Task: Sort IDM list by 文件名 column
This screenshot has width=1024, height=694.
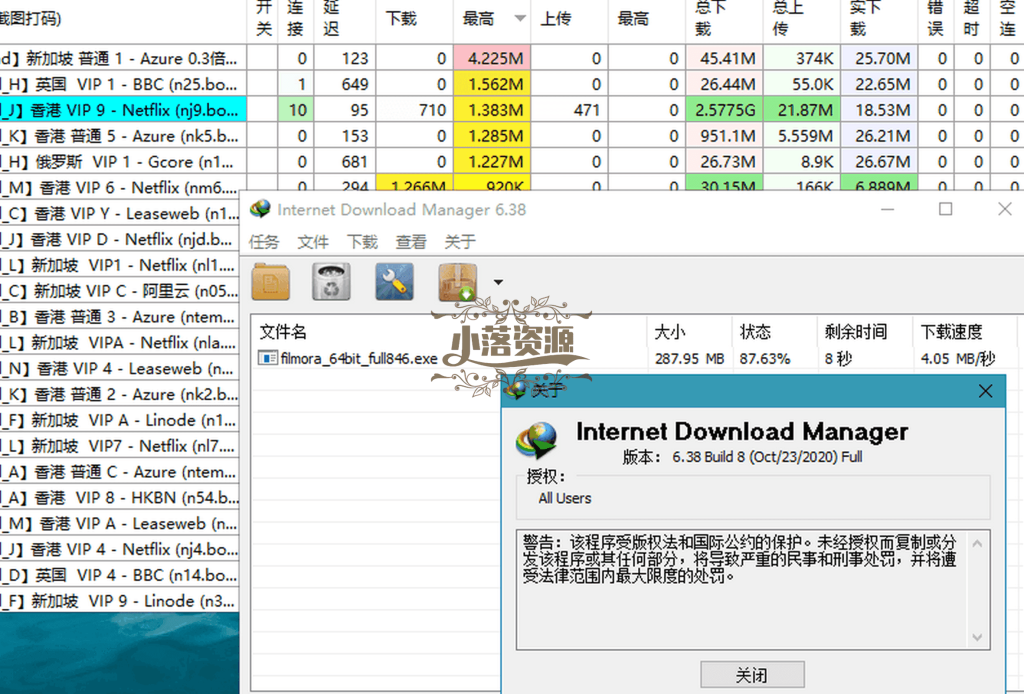Action: [x=449, y=332]
